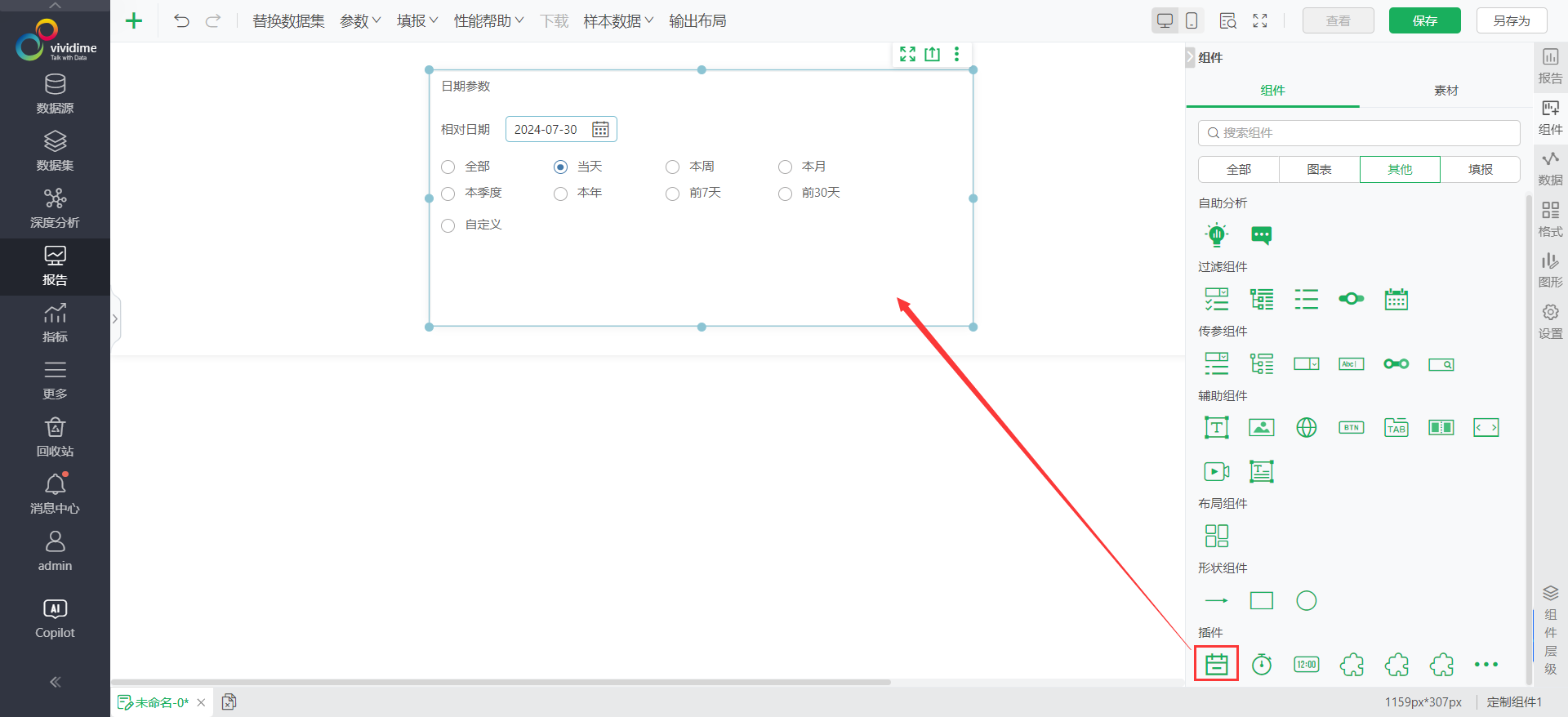Image resolution: width=1568 pixels, height=717 pixels.
Task: Click 替换数据集 in toolbar
Action: 288,21
